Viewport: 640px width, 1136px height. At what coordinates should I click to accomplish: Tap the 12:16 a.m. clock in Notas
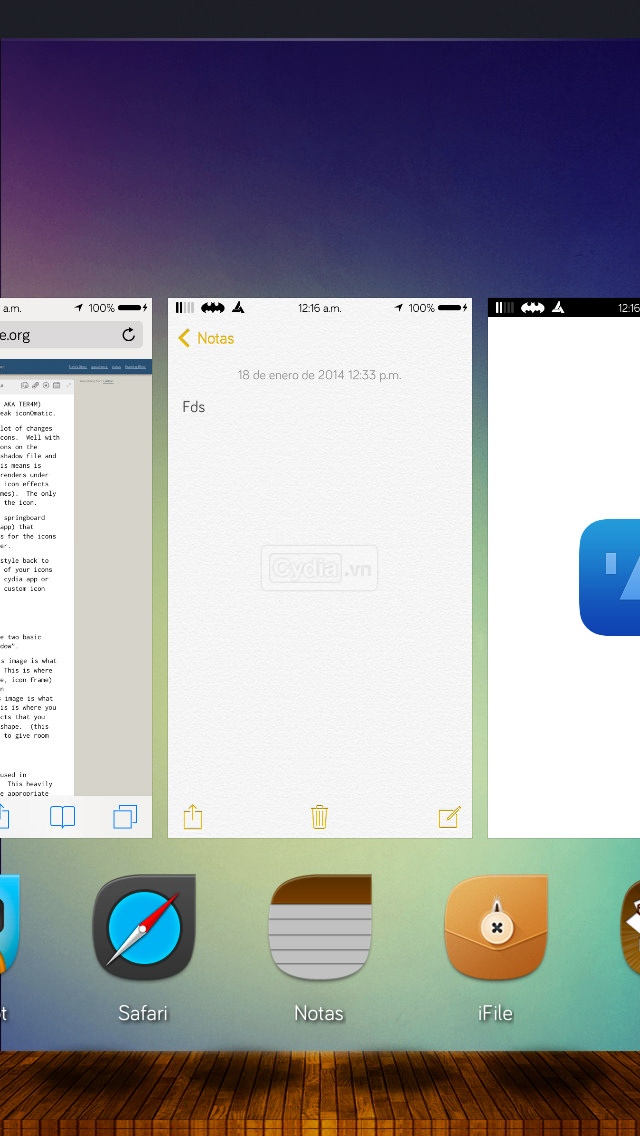coord(320,308)
